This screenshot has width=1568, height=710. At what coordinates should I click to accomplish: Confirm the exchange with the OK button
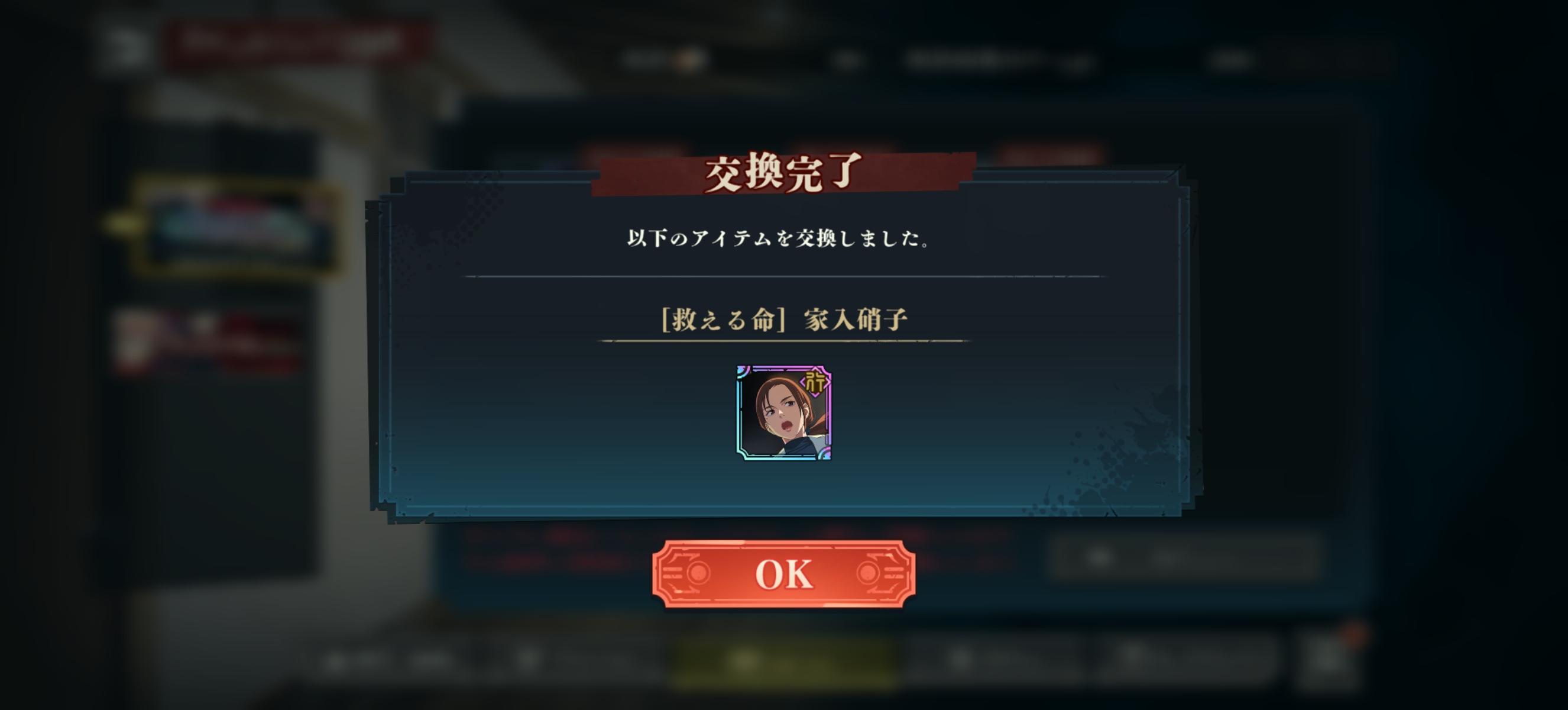tap(783, 573)
